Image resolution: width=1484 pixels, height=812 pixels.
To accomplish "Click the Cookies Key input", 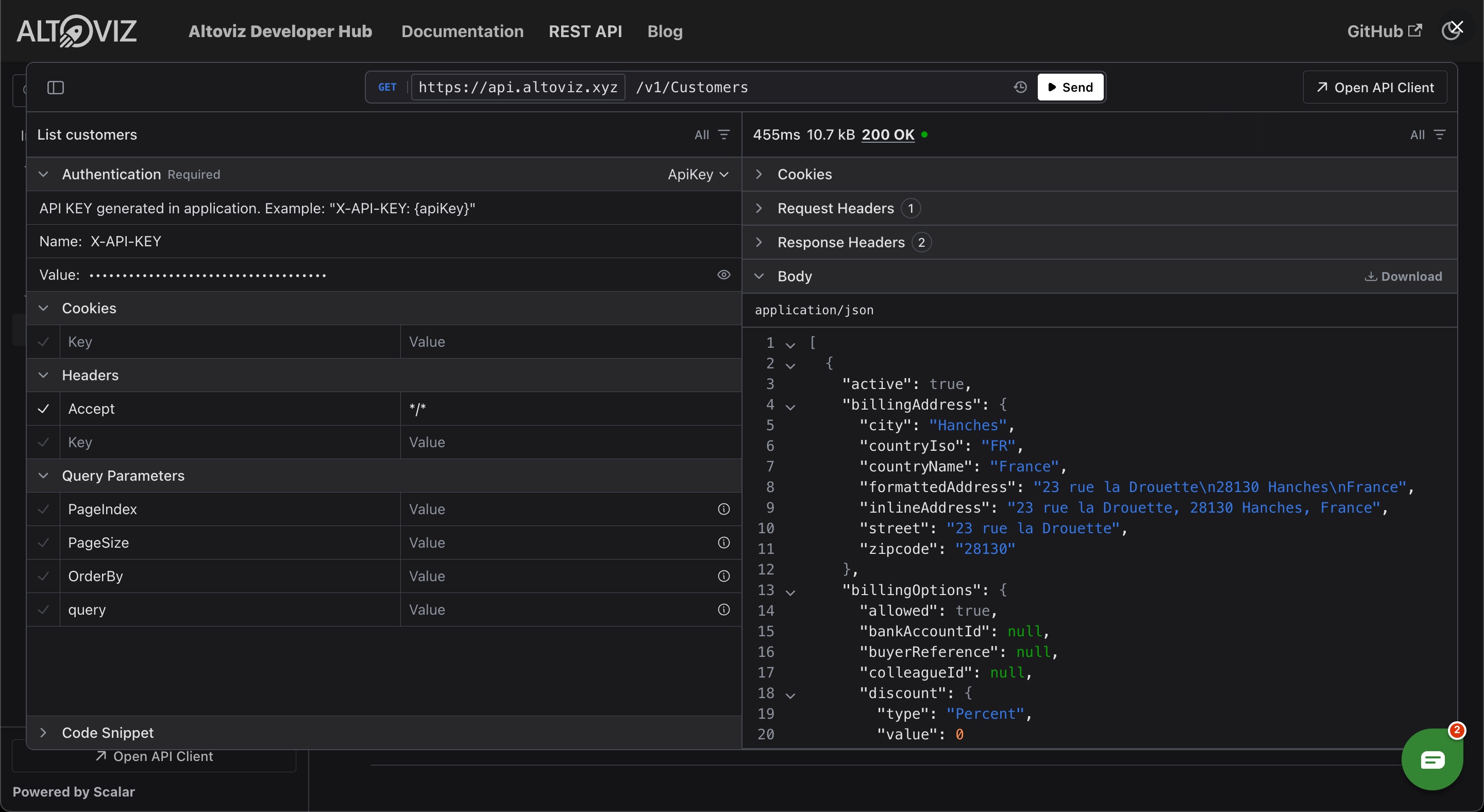I will pyautogui.click(x=230, y=342).
